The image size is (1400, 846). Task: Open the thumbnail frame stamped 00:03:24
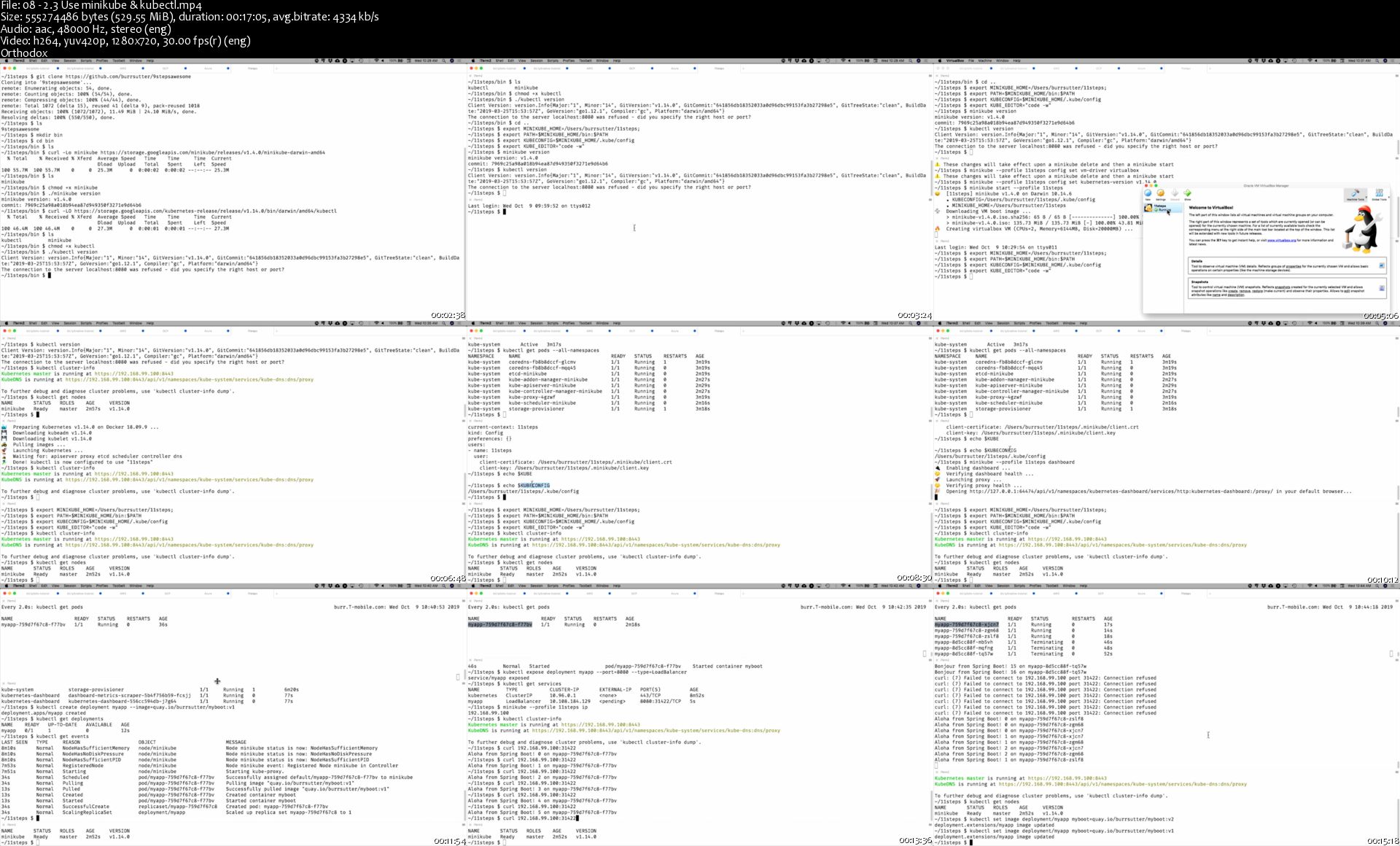(x=699, y=190)
